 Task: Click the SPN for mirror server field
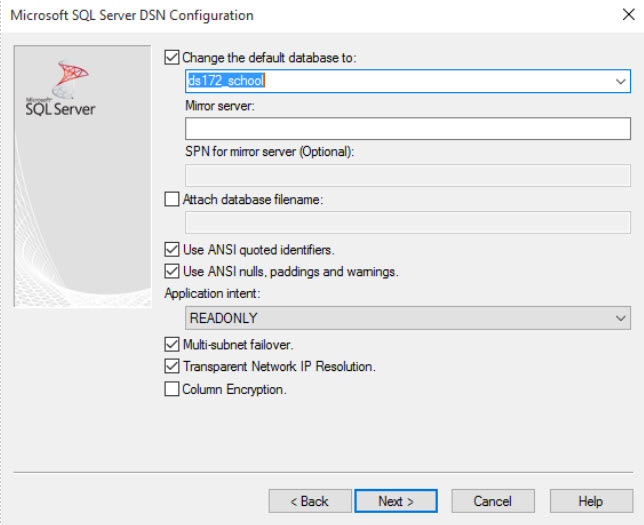(408, 176)
